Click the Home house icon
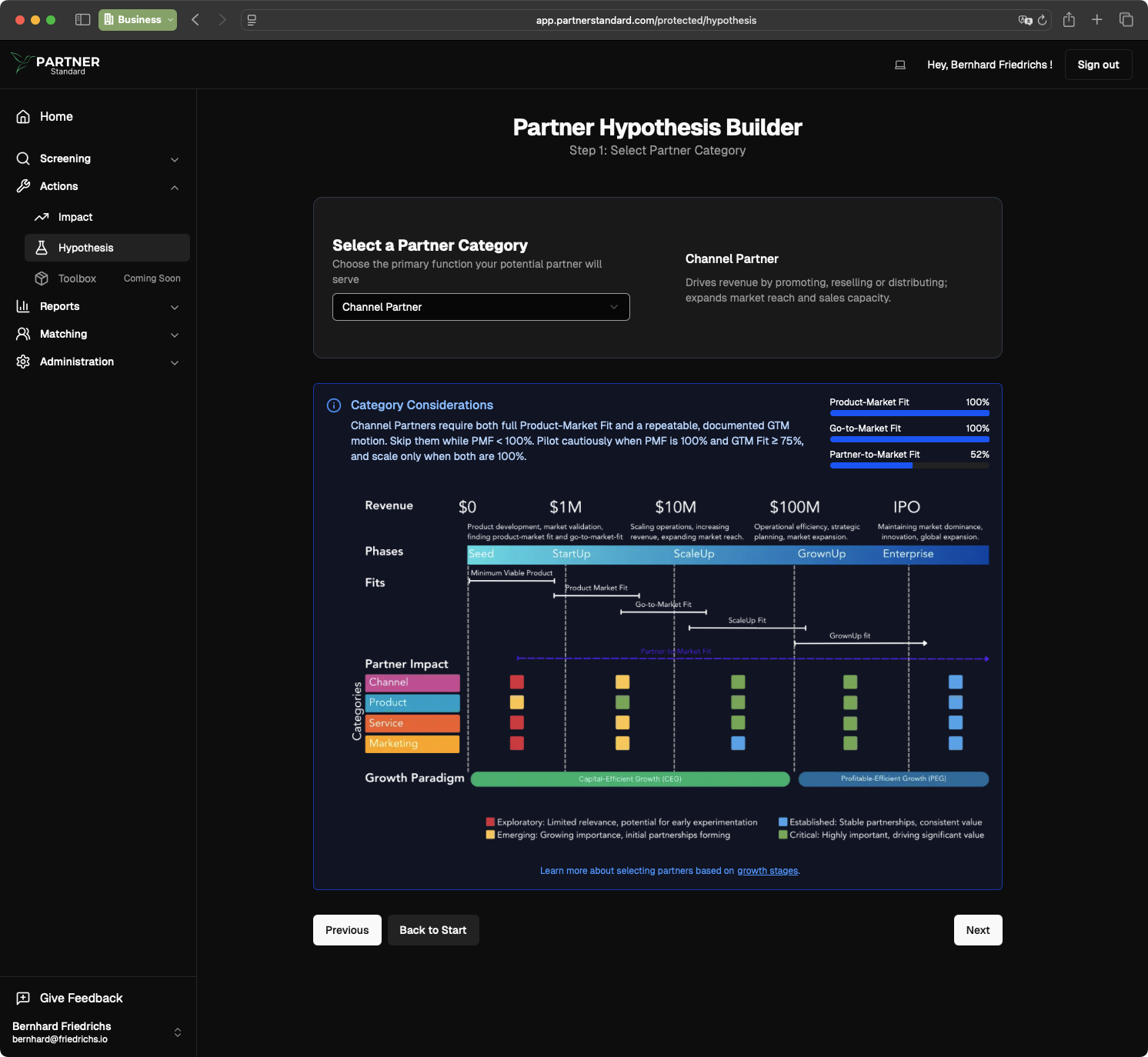The width and height of the screenshot is (1148, 1057). (24, 117)
